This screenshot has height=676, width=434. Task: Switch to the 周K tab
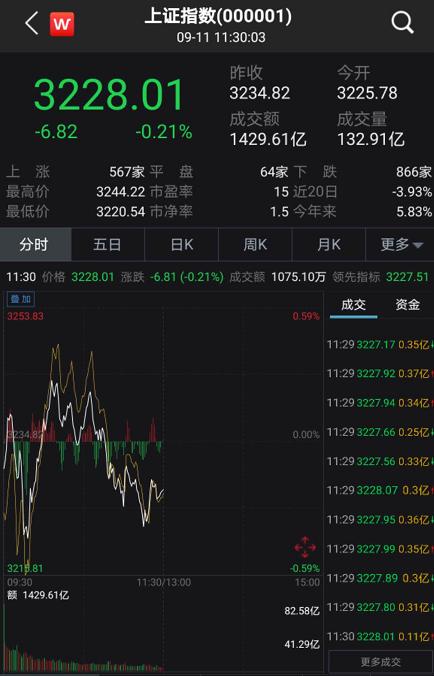tap(255, 244)
